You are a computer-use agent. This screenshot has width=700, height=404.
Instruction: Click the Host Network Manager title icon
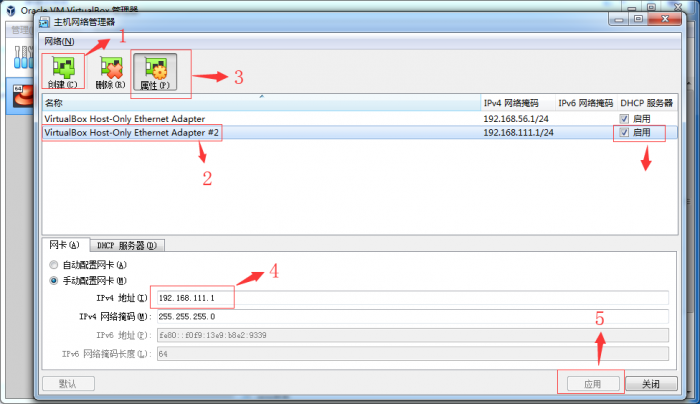(x=44, y=22)
